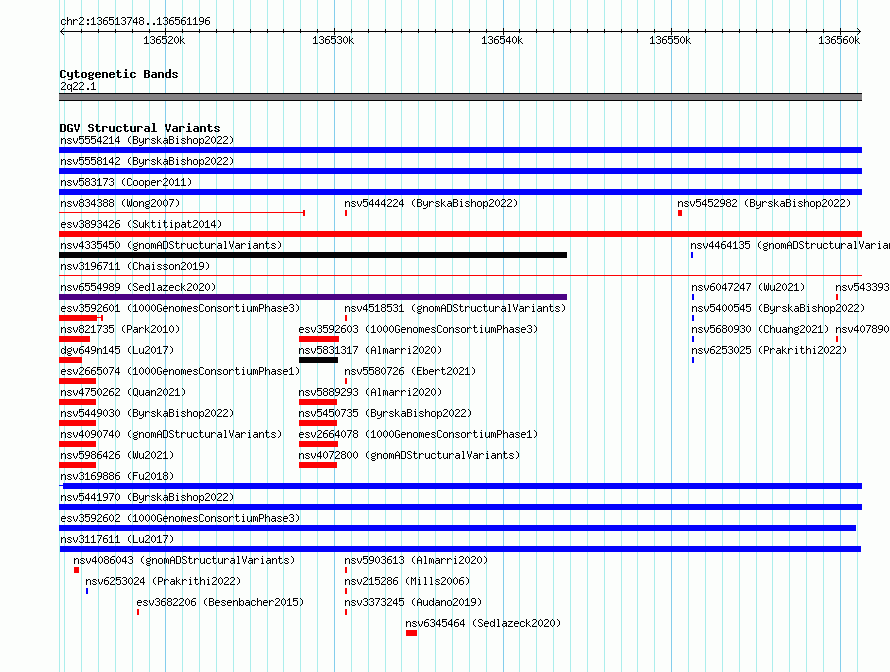This screenshot has width=890, height=672.
Task: Click the 136550k ruler tick label
Action: (670, 40)
